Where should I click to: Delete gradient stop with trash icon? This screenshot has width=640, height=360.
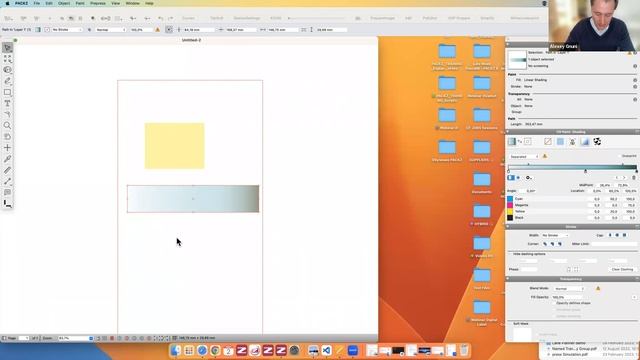click(634, 178)
